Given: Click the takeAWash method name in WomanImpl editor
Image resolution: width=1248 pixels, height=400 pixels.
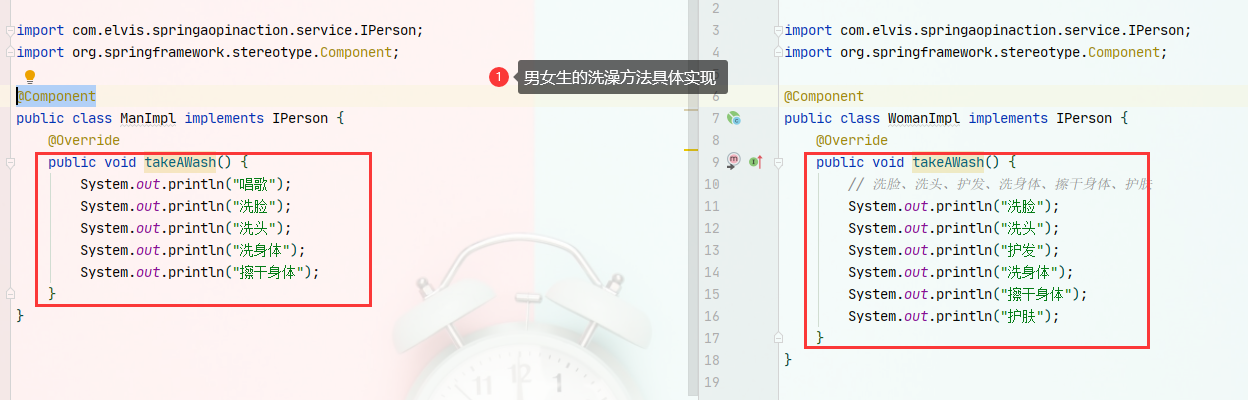Looking at the screenshot, I should tap(949, 162).
